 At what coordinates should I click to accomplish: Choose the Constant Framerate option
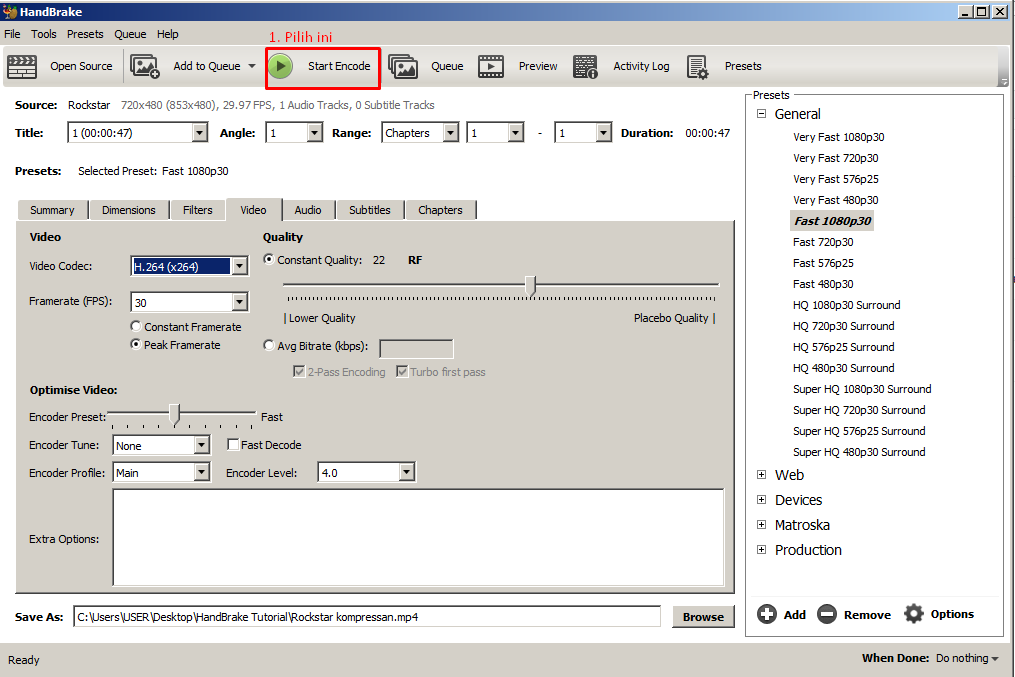coord(136,326)
